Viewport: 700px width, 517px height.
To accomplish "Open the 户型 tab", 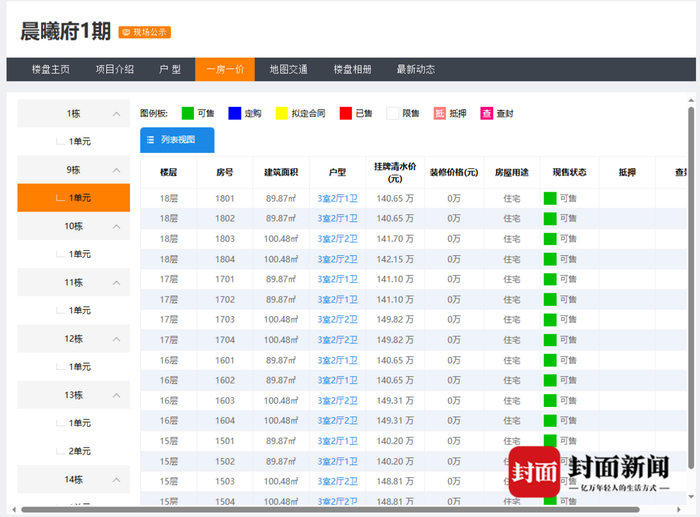I will pos(170,69).
